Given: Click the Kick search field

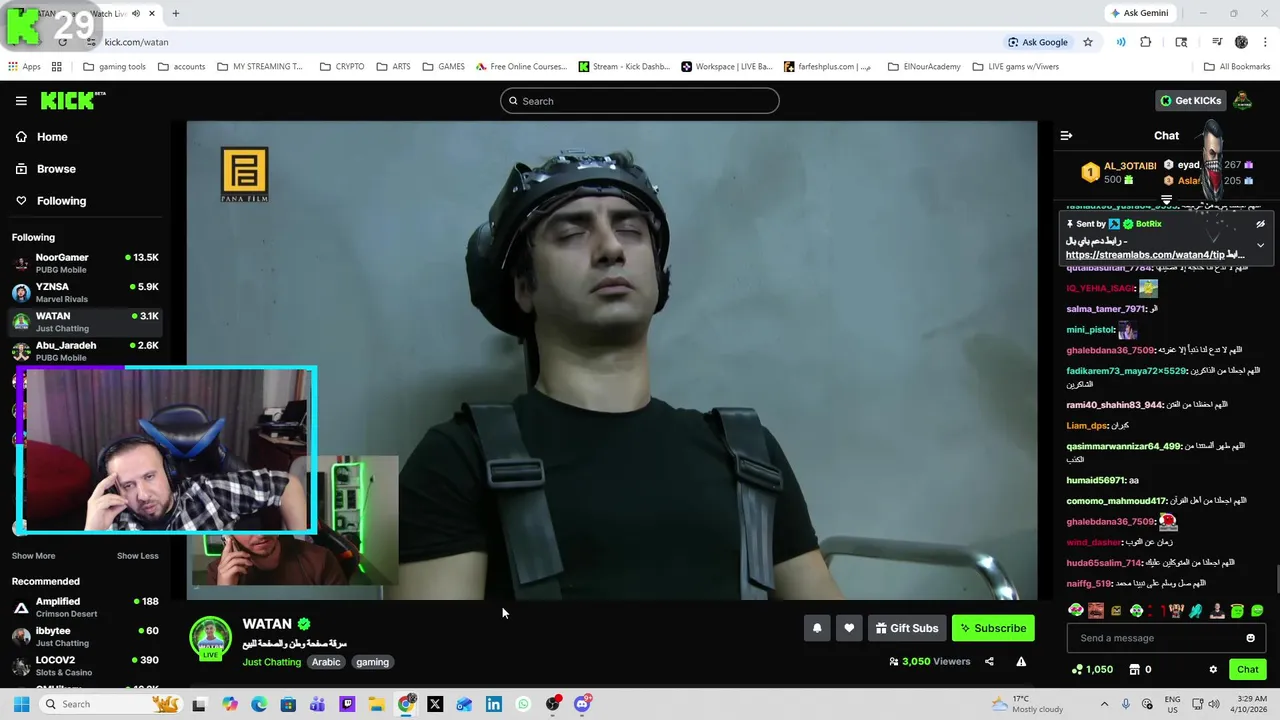Looking at the screenshot, I should 640,101.
